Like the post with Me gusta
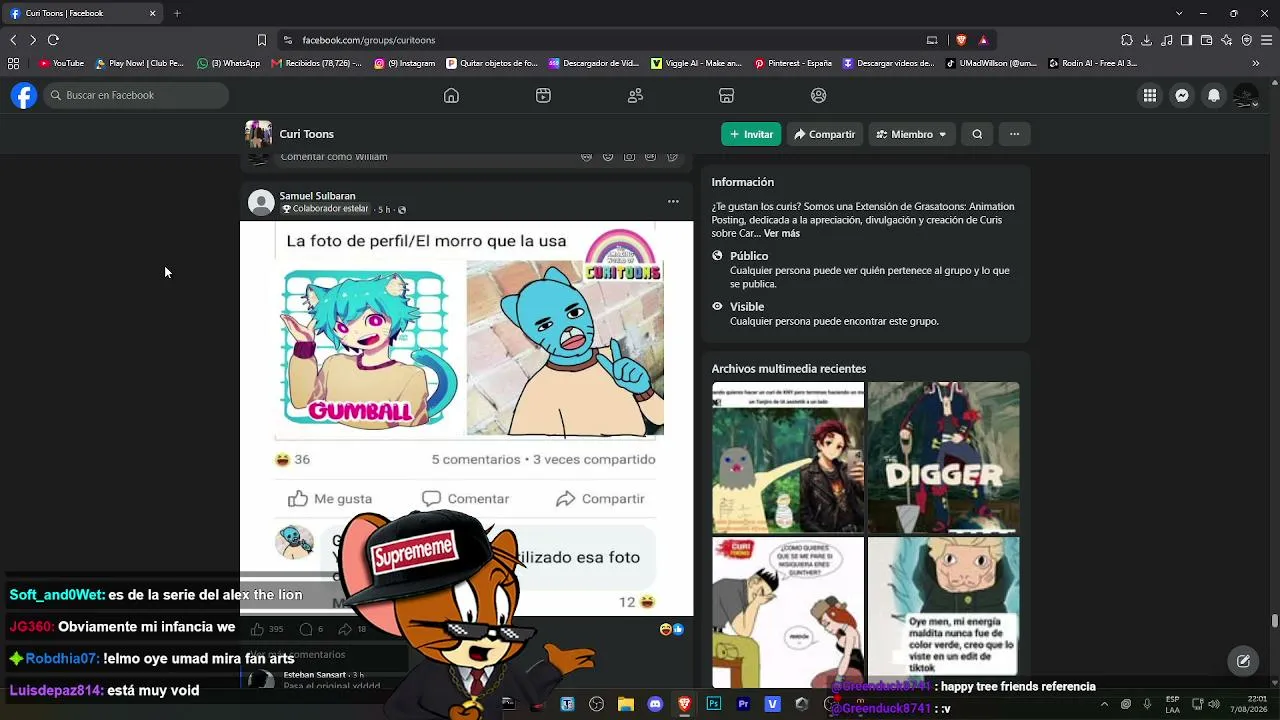 tap(331, 499)
